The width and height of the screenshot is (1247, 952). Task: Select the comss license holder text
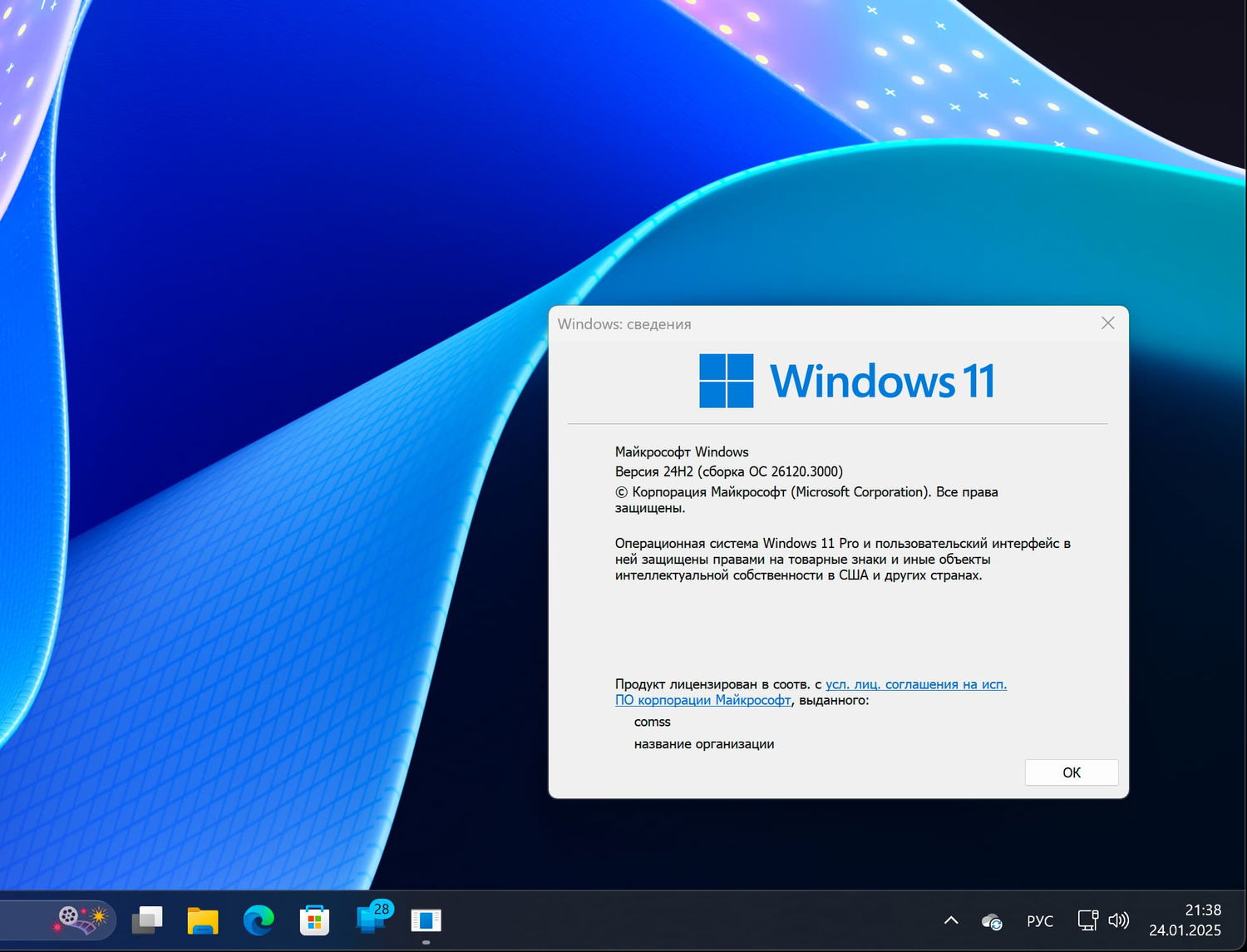[652, 722]
